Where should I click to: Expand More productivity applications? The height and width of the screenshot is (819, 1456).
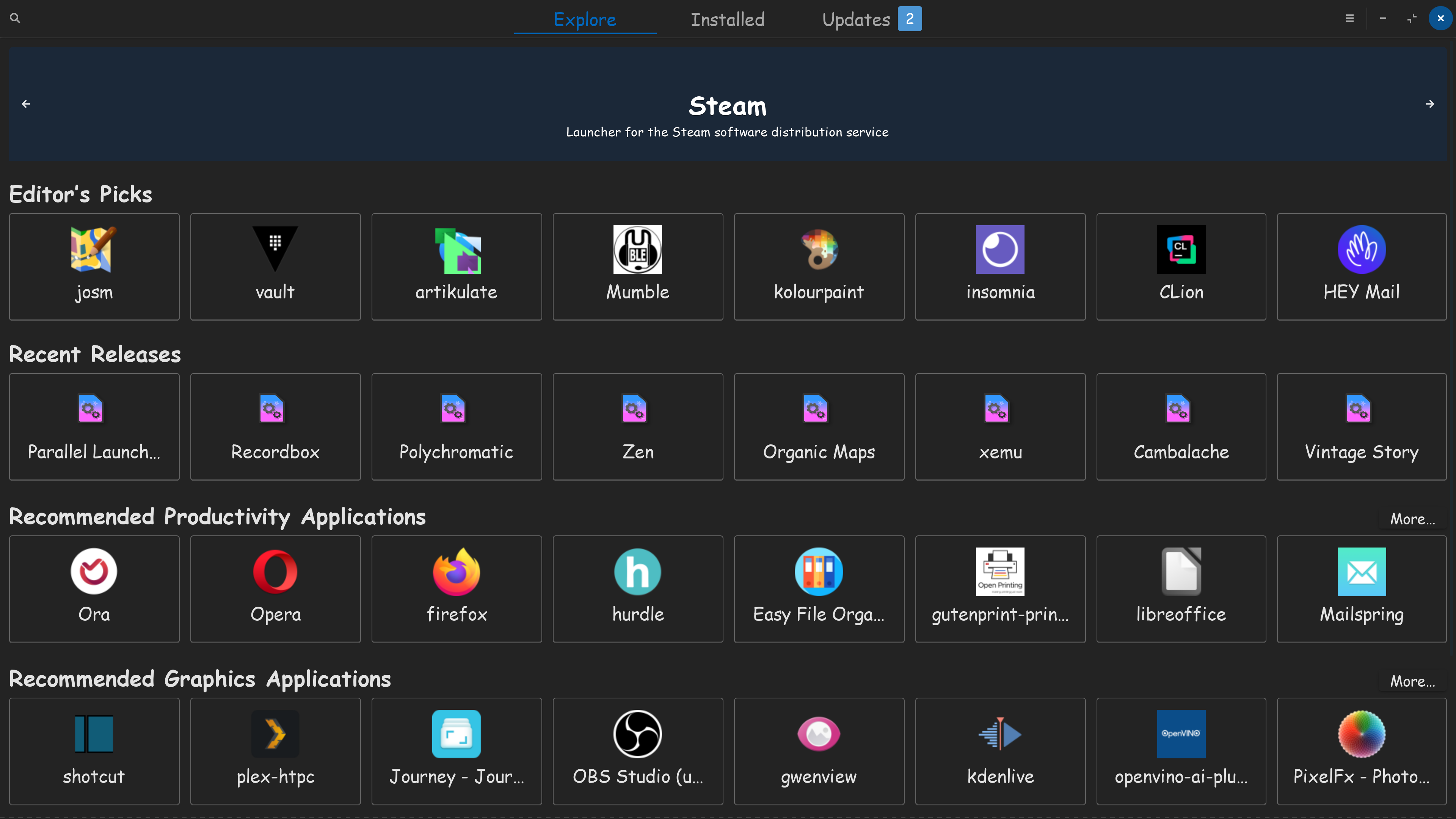(1412, 519)
